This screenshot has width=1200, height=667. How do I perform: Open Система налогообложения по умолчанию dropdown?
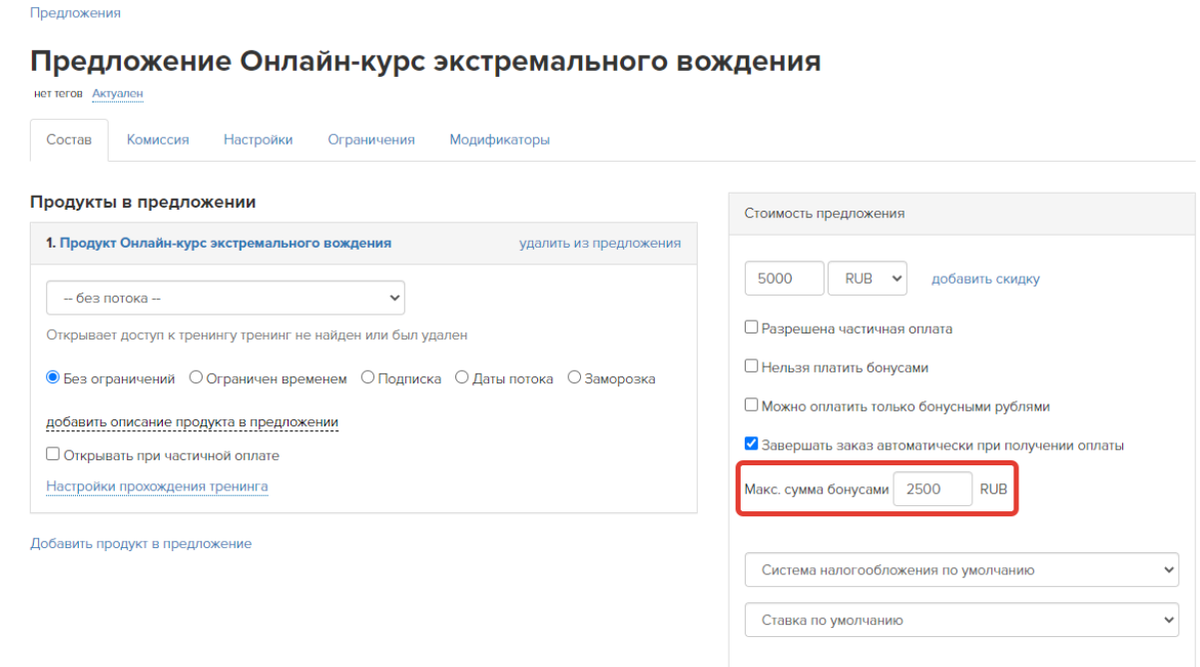(962, 570)
